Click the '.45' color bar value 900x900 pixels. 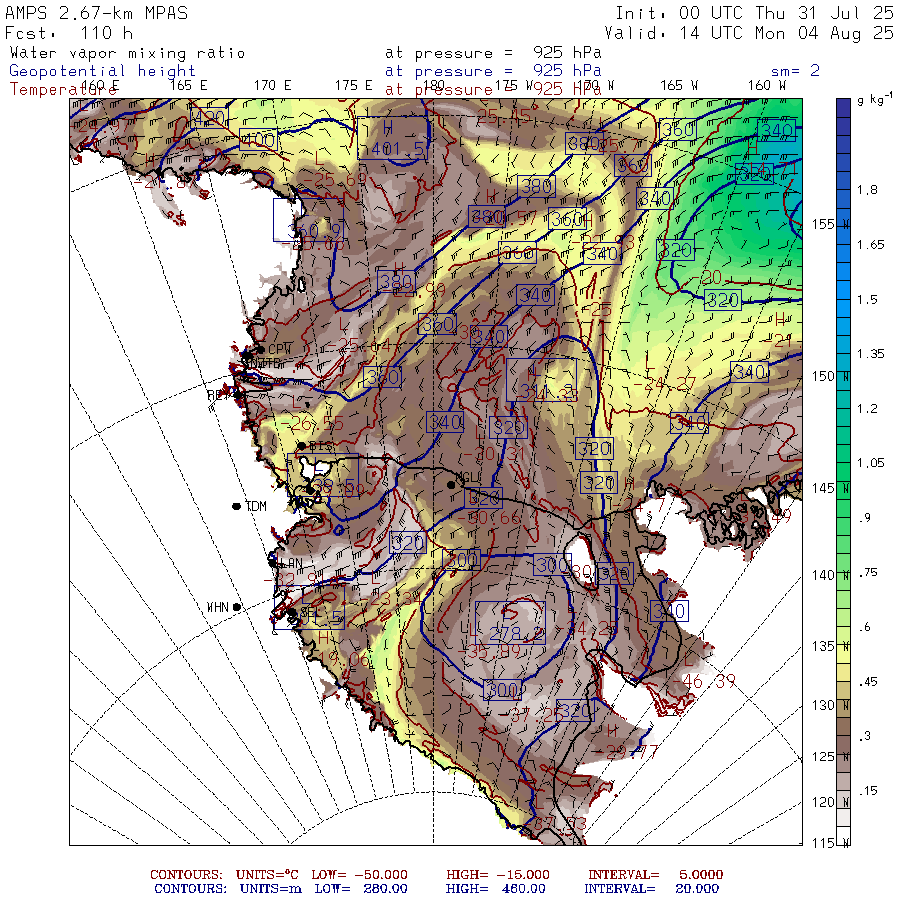pyautogui.click(x=868, y=681)
